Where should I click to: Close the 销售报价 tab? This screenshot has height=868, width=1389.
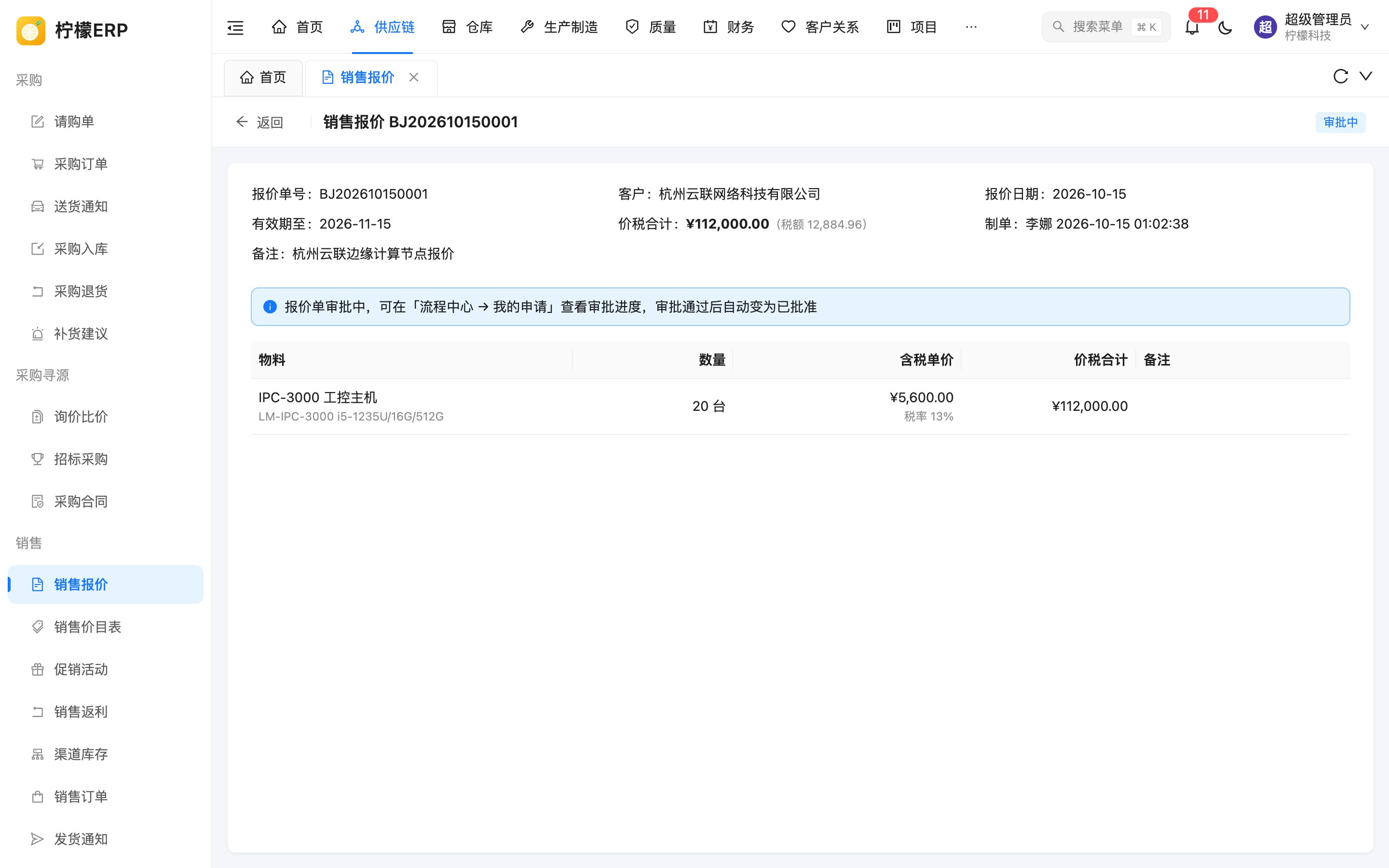(x=413, y=77)
